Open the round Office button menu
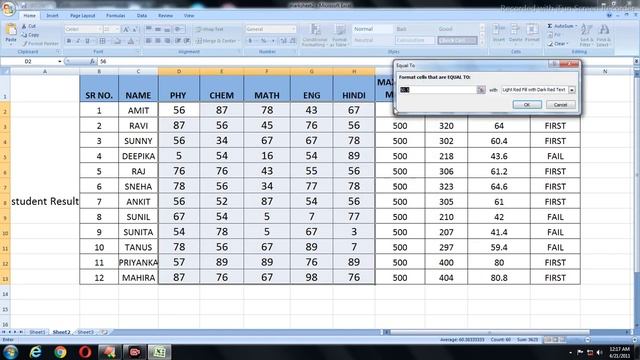 tap(8, 9)
